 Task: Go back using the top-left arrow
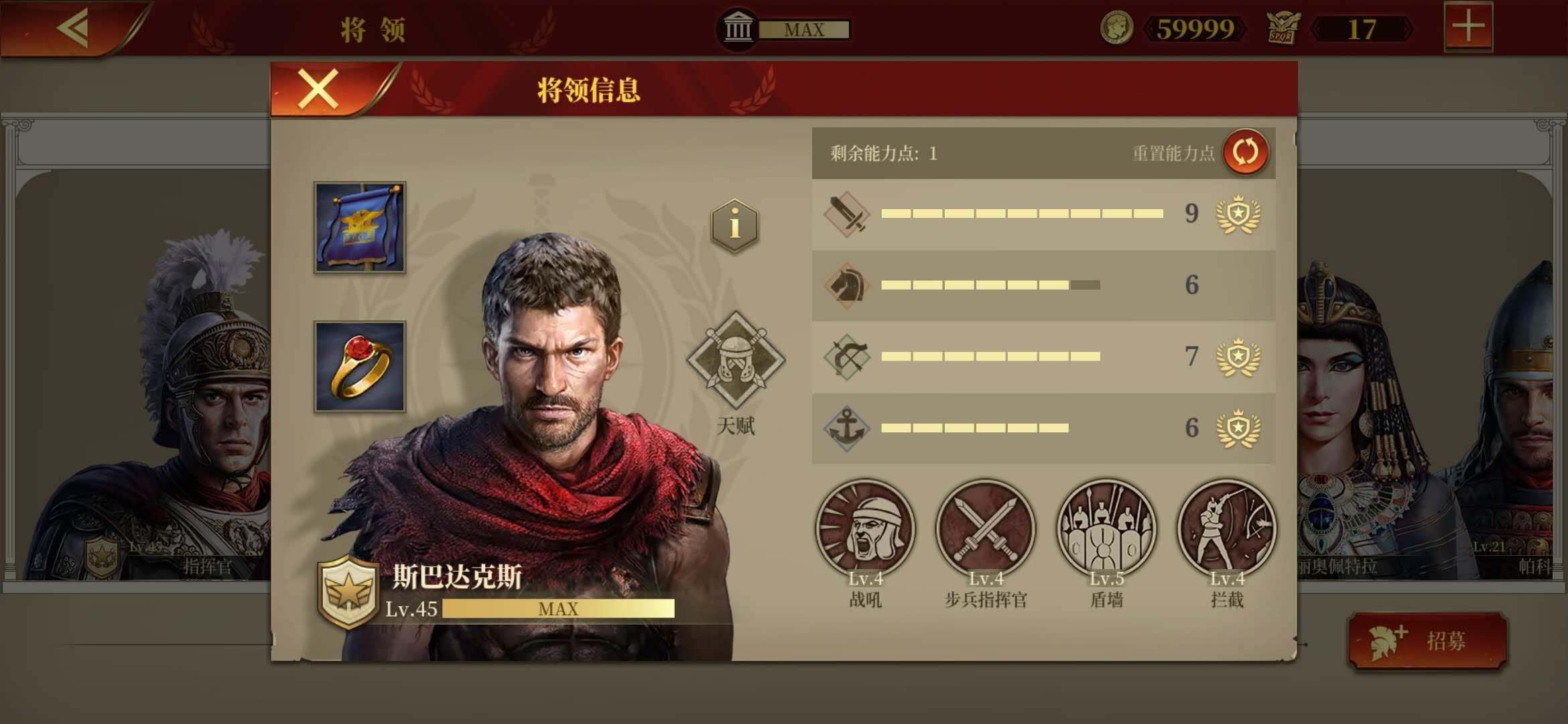tap(72, 28)
